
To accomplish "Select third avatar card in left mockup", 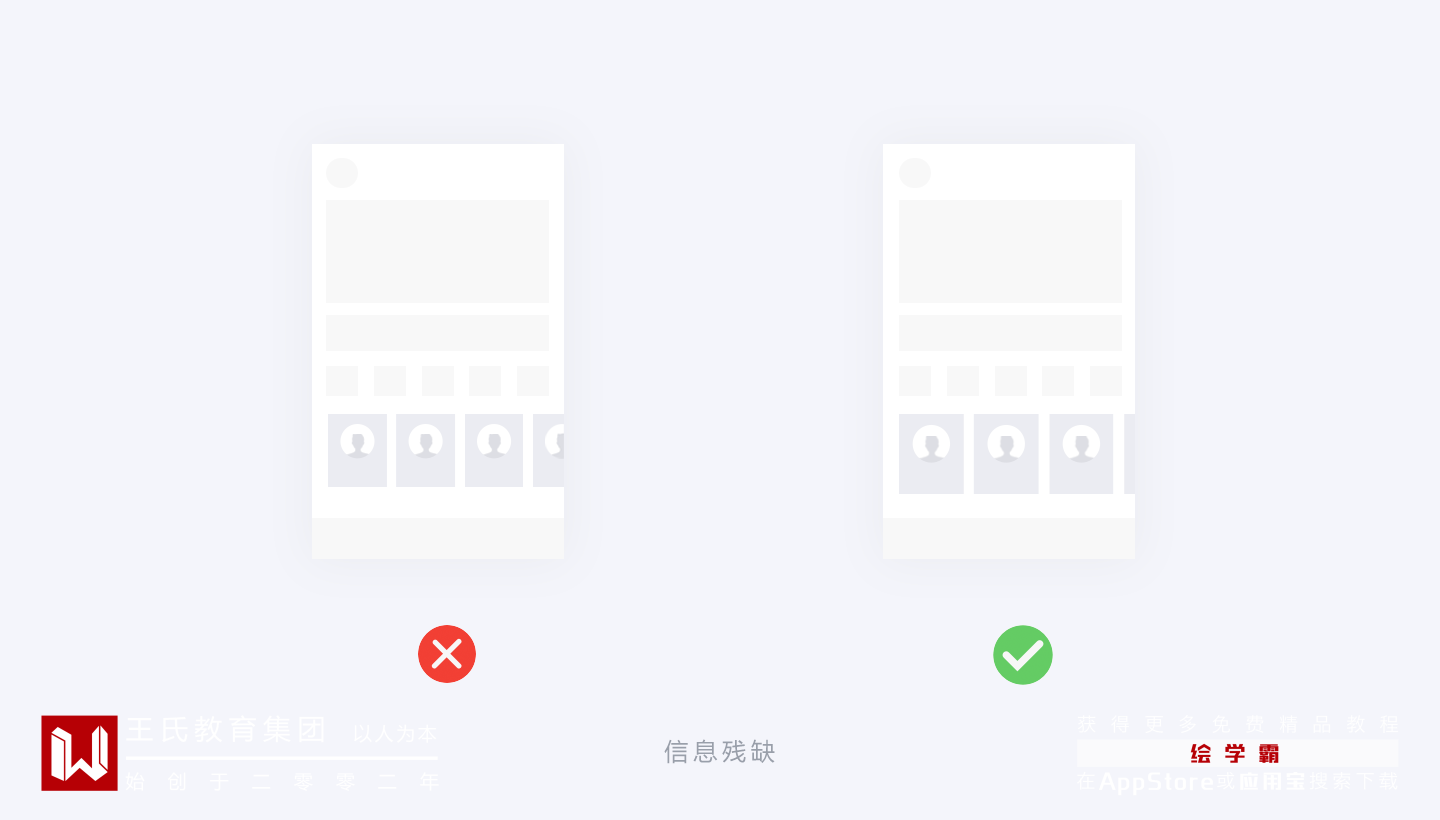I will tap(494, 450).
